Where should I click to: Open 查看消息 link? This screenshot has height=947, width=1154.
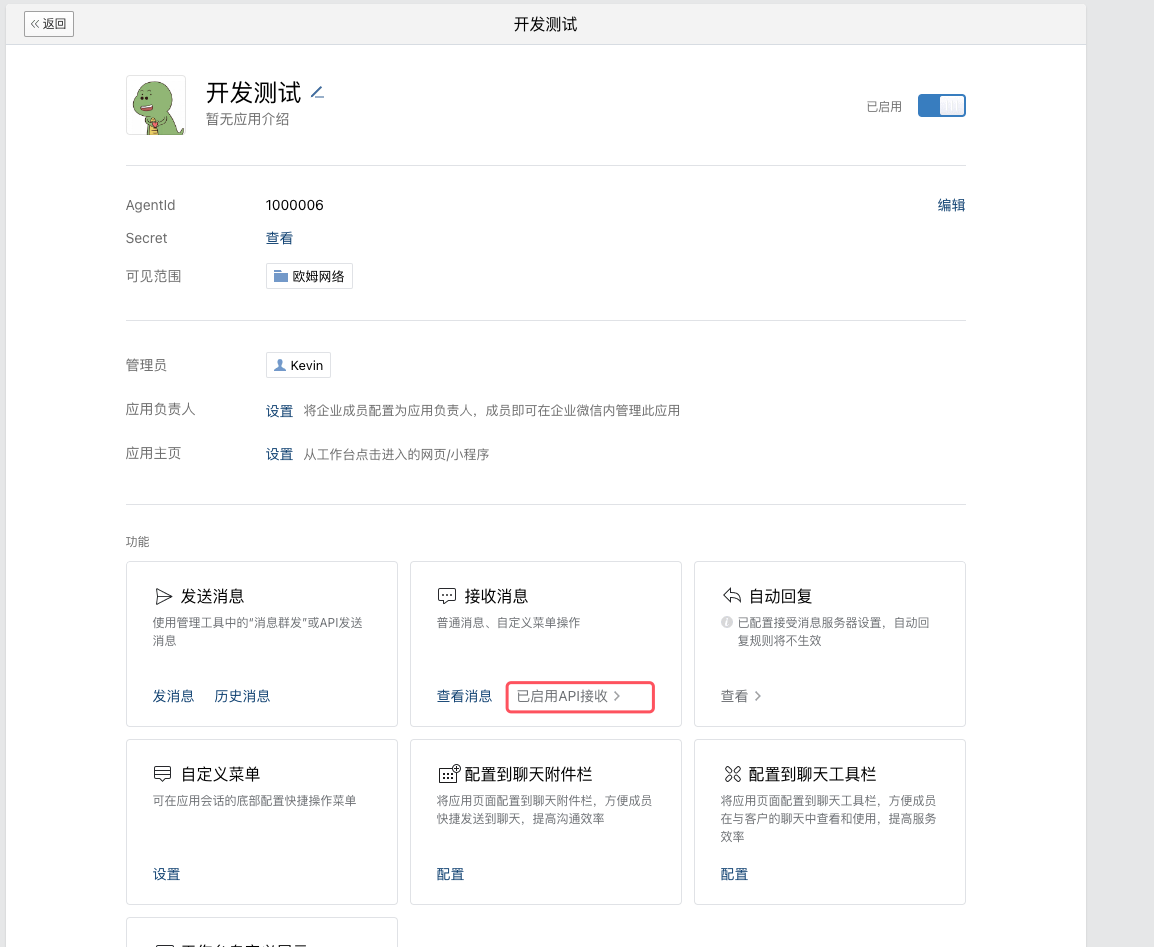click(x=464, y=696)
